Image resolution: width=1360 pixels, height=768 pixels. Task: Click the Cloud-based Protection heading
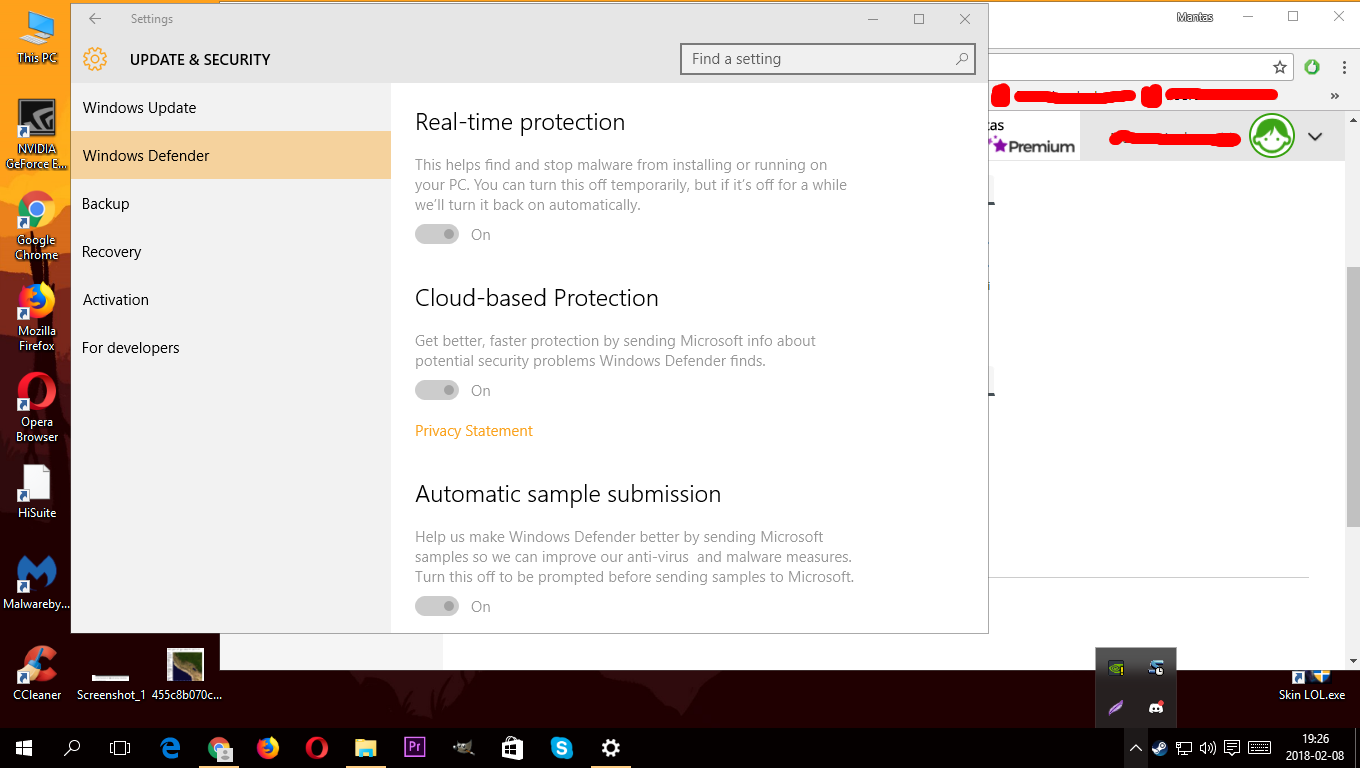tap(537, 298)
